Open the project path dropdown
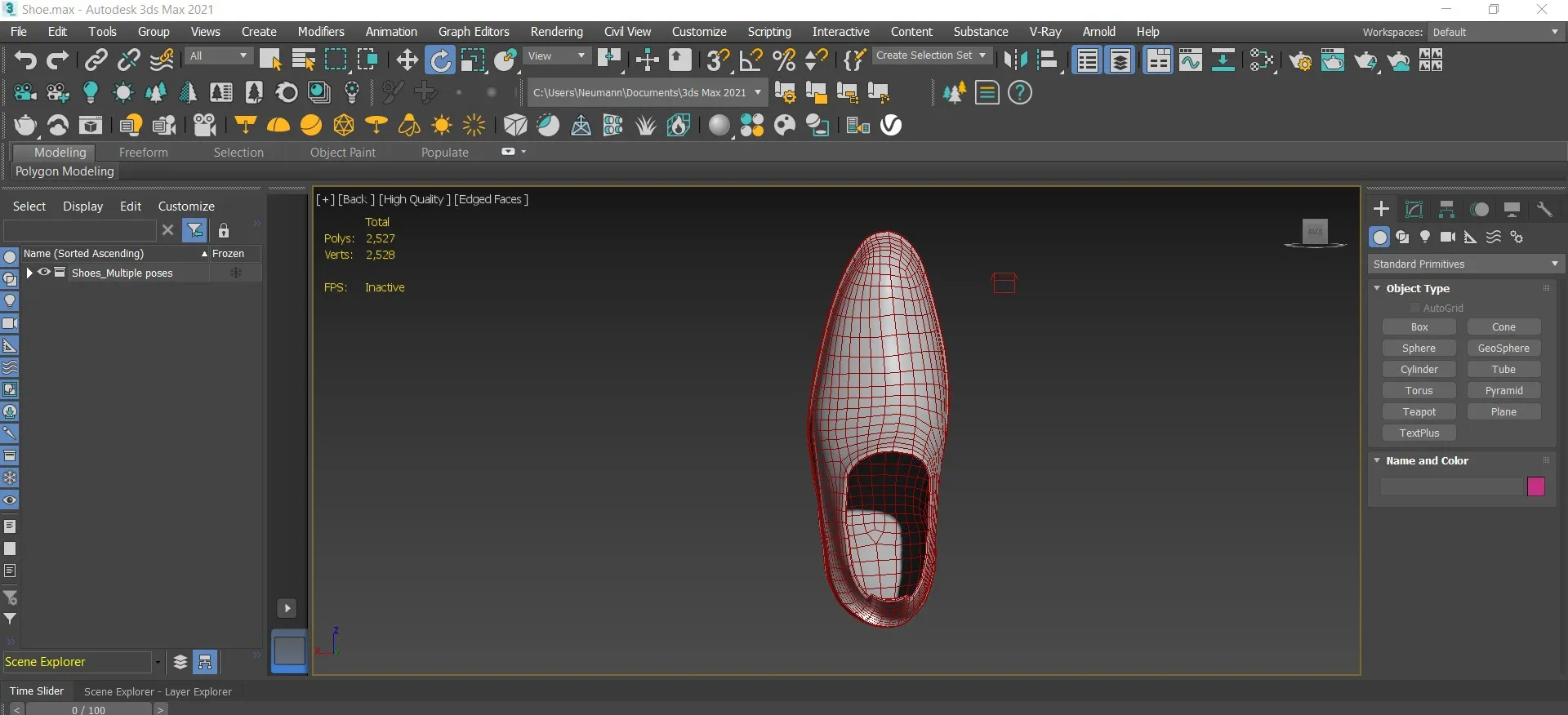 point(647,92)
